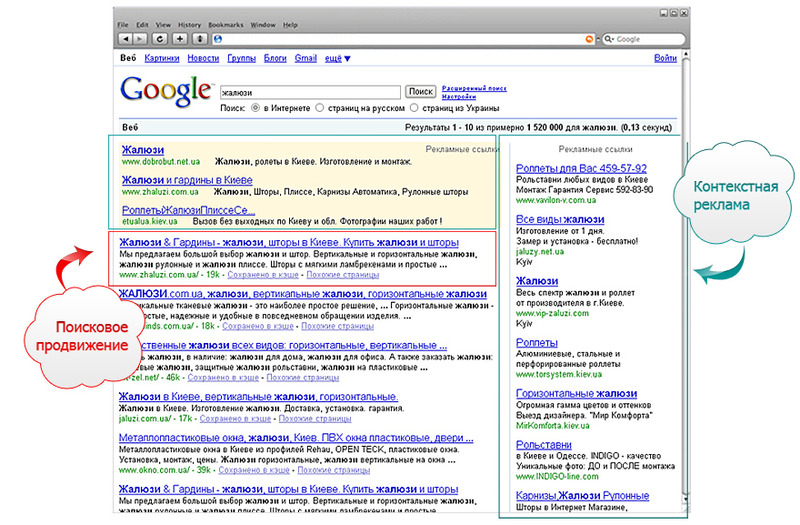
Task: Select the 'в Интернете' radio option
Action: (255, 107)
